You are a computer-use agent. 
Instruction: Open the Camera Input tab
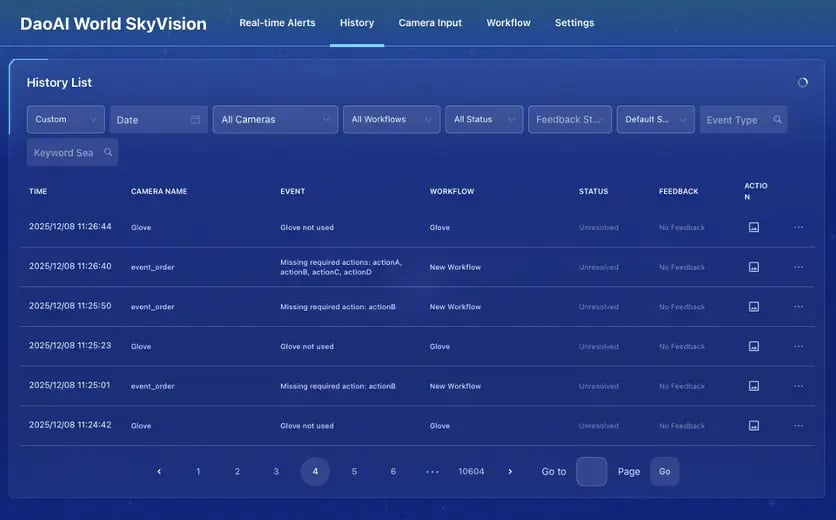point(430,23)
